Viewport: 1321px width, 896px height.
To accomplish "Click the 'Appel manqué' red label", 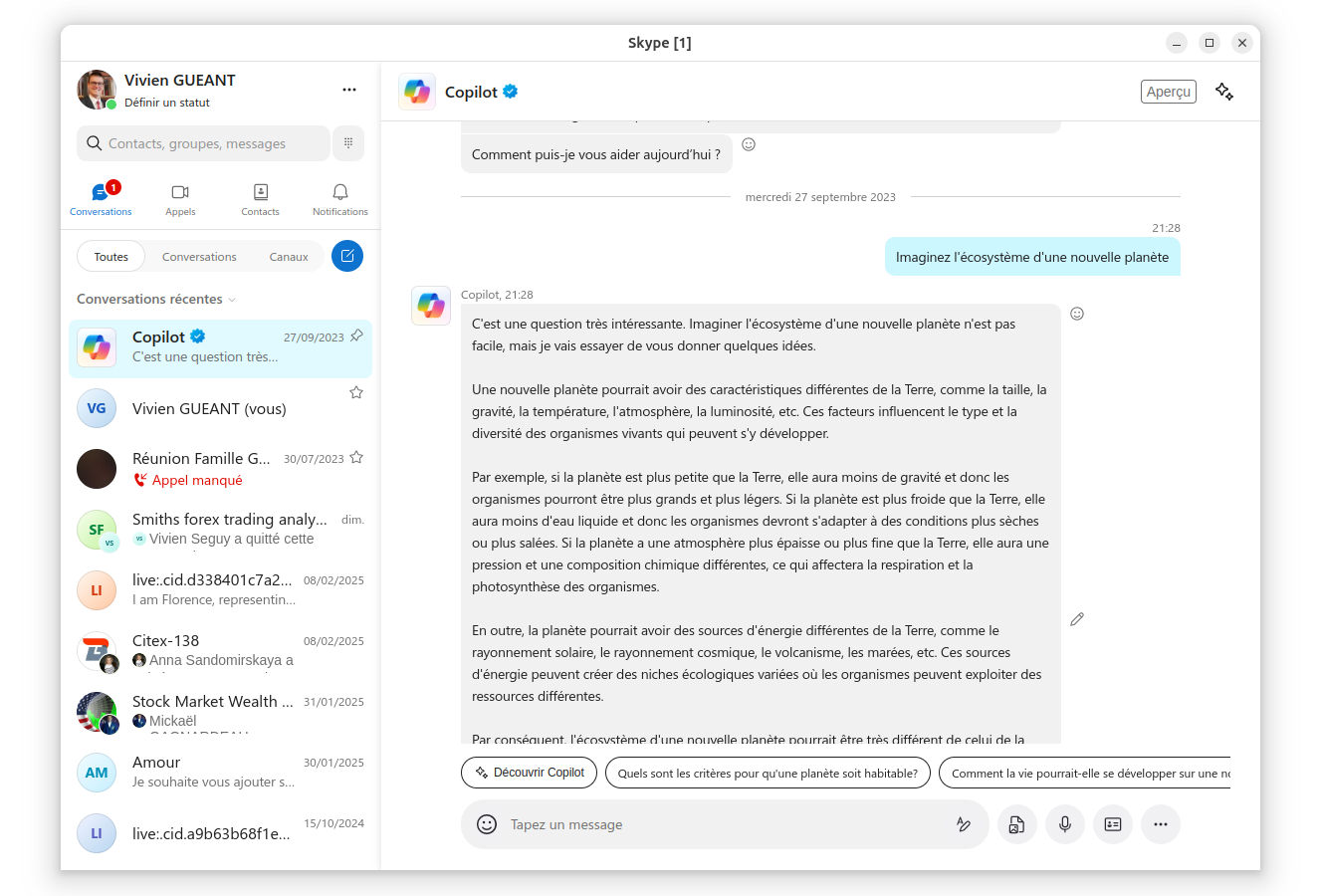I will pos(197,480).
